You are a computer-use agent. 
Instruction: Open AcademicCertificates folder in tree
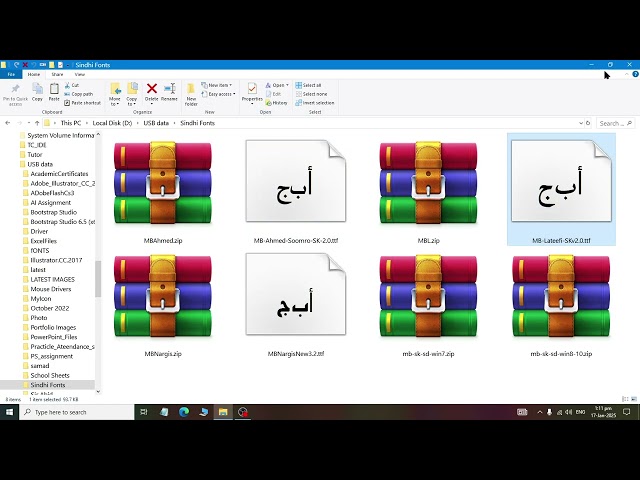pos(59,174)
